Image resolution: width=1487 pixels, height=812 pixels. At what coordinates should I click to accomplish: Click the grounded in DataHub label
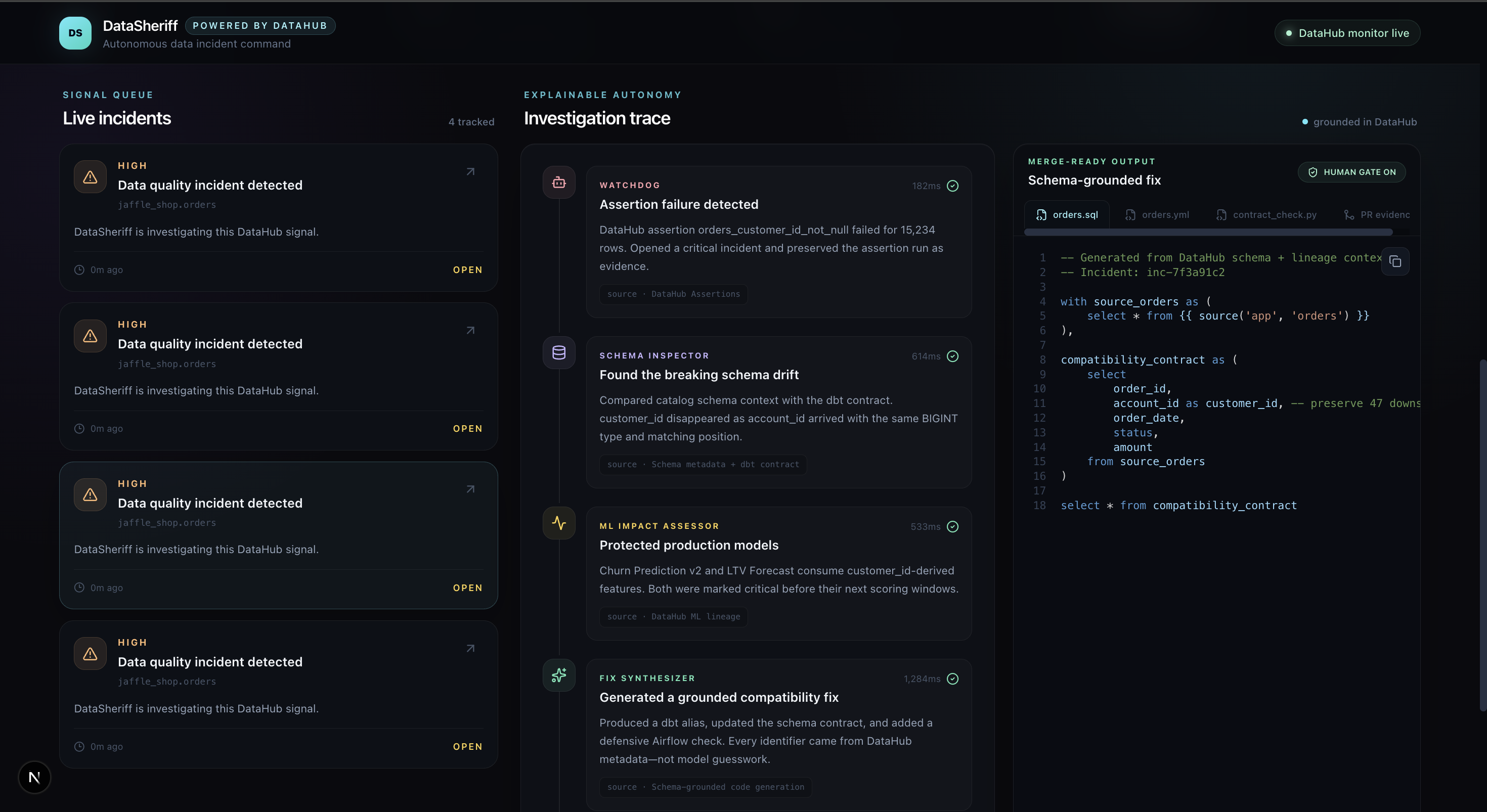pos(1359,122)
